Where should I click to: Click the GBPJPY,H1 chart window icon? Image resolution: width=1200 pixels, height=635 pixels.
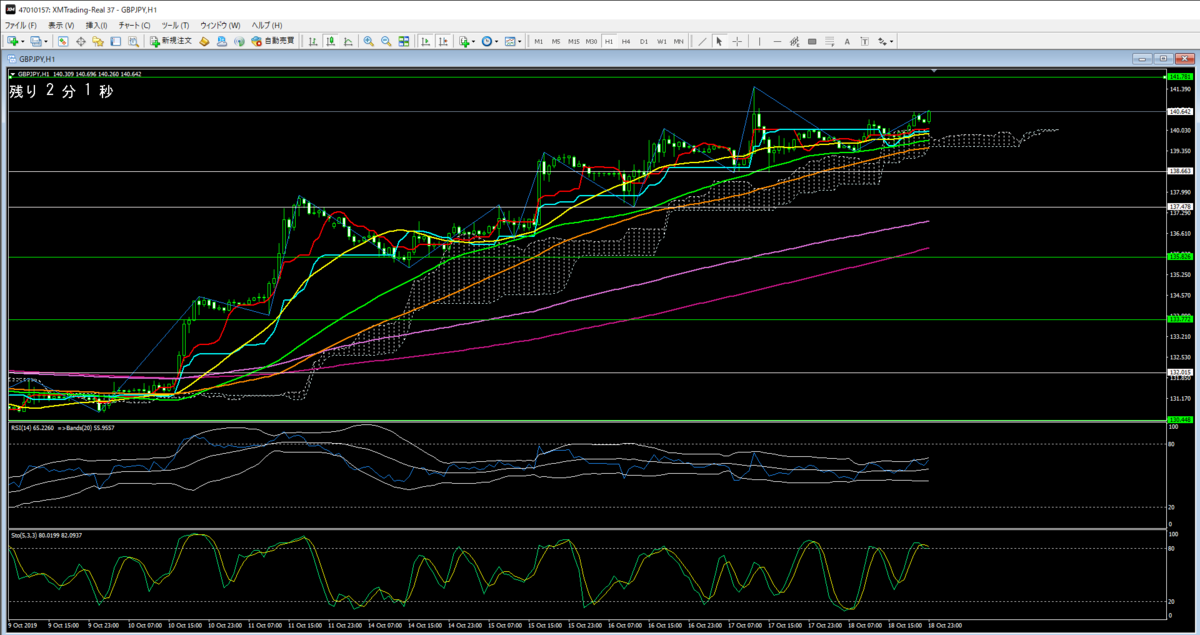[x=12, y=59]
